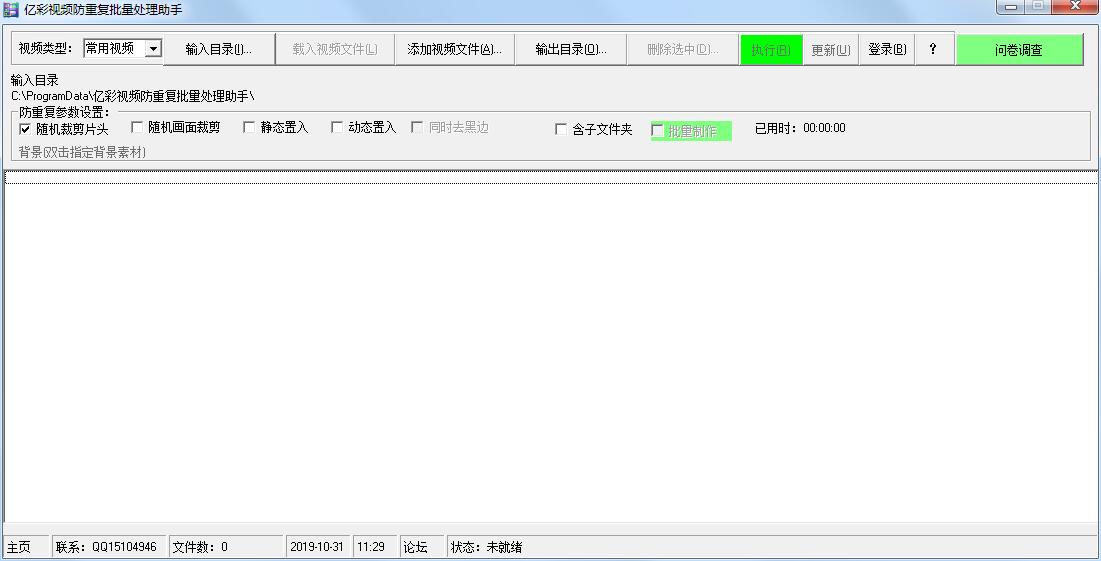The image size is (1101, 561).
Task: Open the 视频类型 dropdown arrow
Action: point(153,49)
